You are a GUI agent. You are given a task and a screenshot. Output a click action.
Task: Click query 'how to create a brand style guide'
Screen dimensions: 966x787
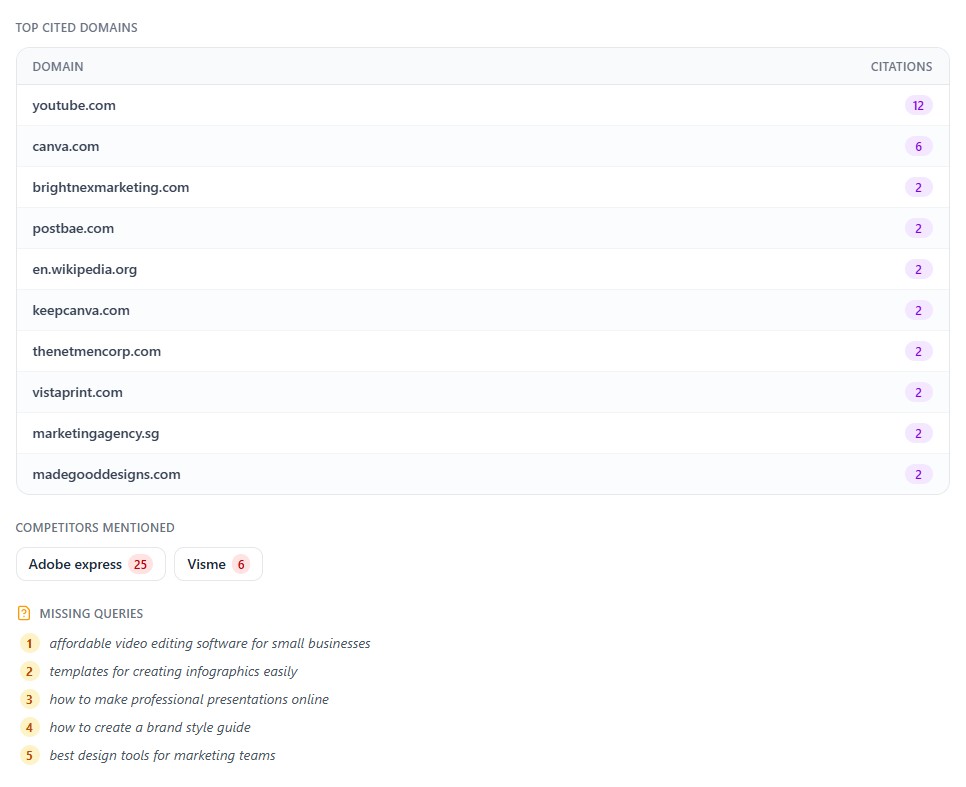150,727
